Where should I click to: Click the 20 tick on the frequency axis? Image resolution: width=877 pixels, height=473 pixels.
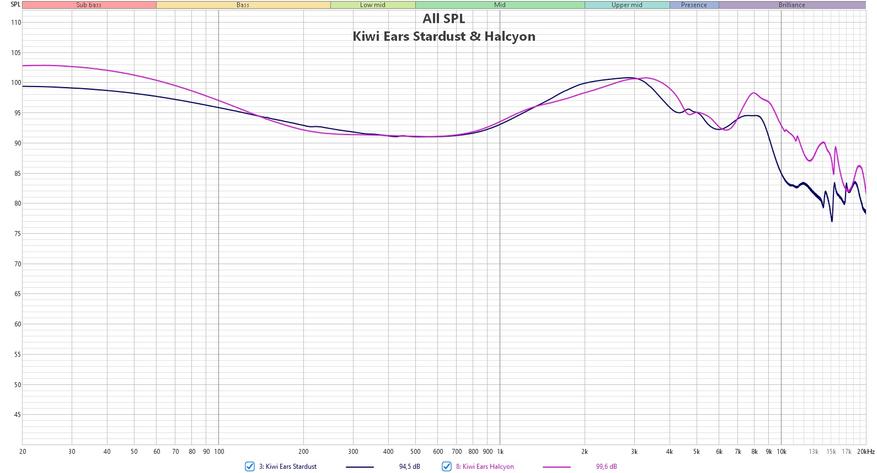pos(23,452)
